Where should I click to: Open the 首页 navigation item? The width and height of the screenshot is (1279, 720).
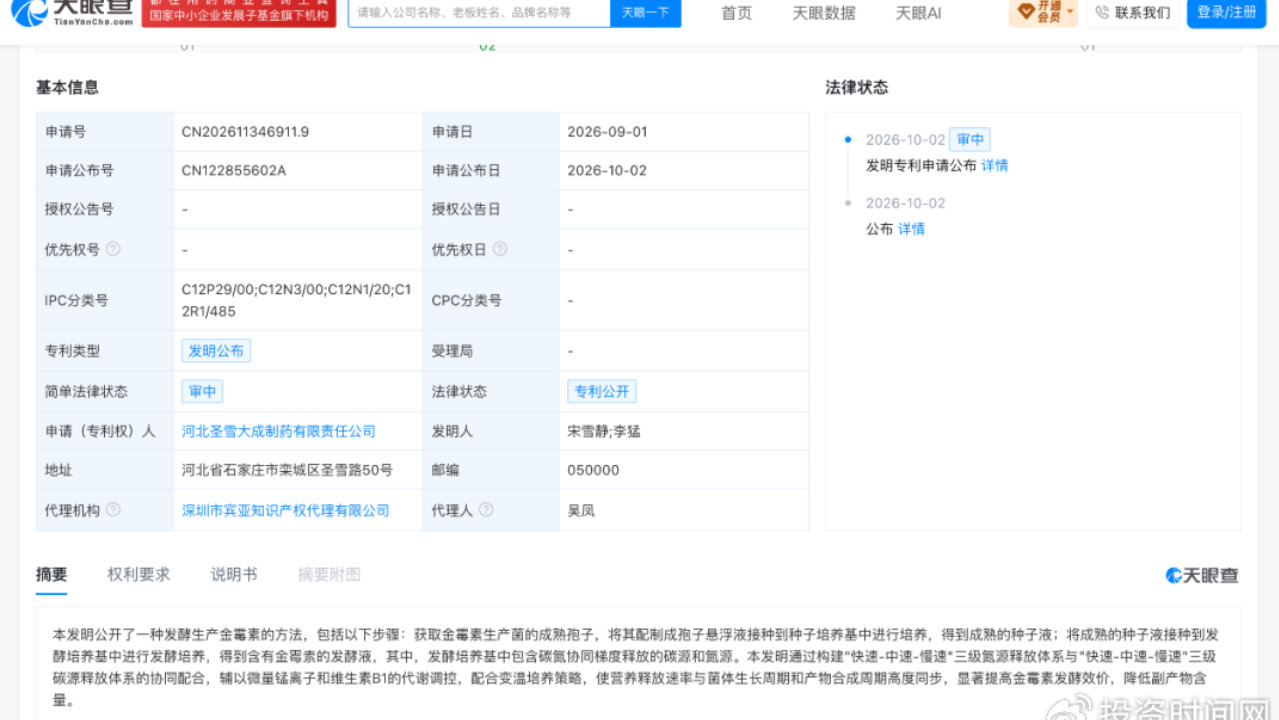(737, 13)
